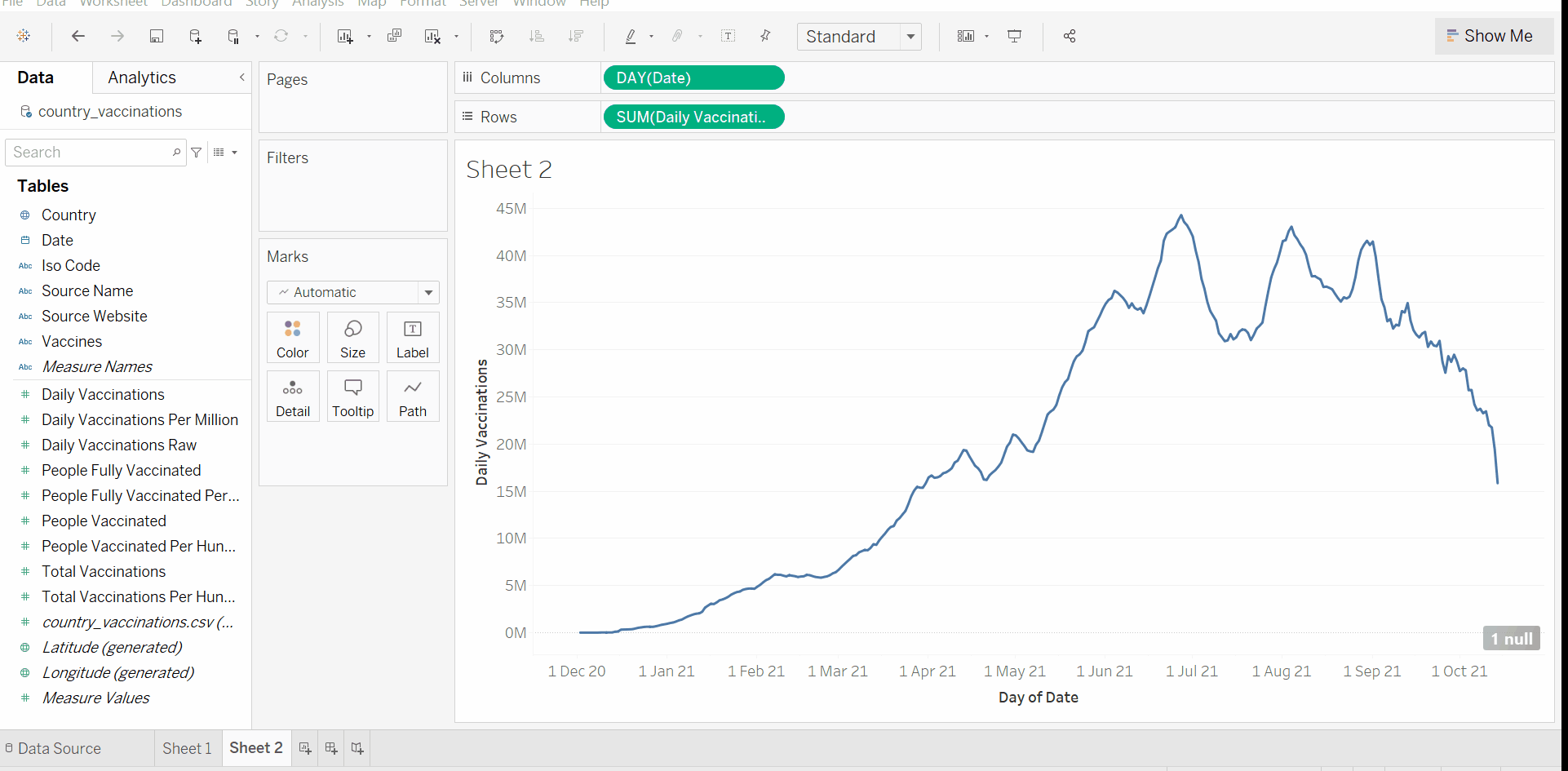Open the Pause Auto Updates dropdown arrow
This screenshot has height=771, width=1568.
tap(257, 36)
